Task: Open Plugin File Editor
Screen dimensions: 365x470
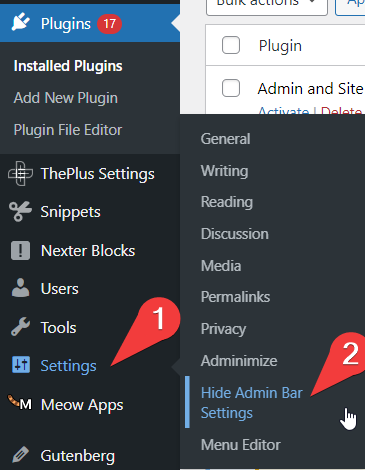Action: 68,130
